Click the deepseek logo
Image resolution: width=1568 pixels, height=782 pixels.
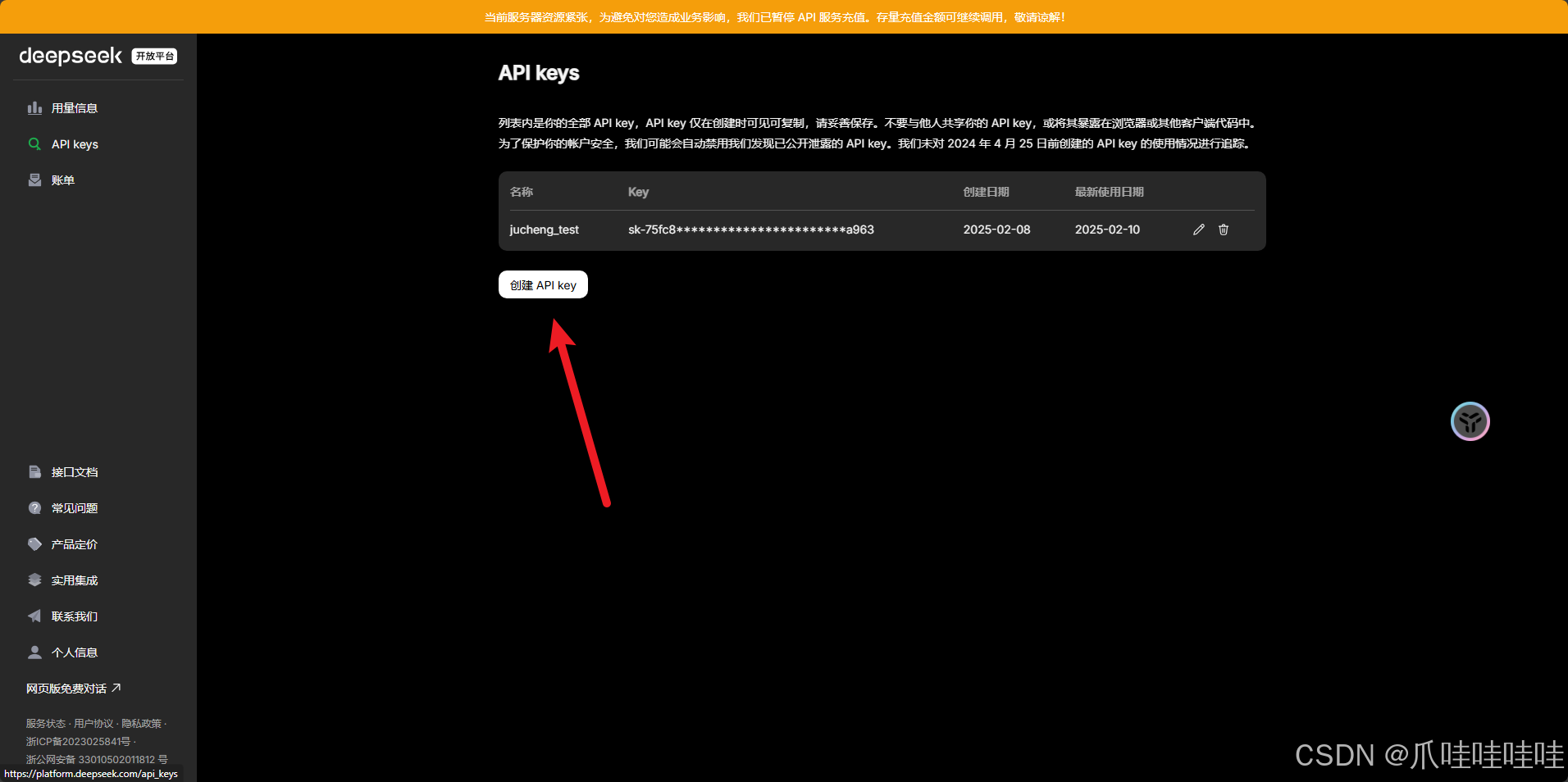(71, 56)
